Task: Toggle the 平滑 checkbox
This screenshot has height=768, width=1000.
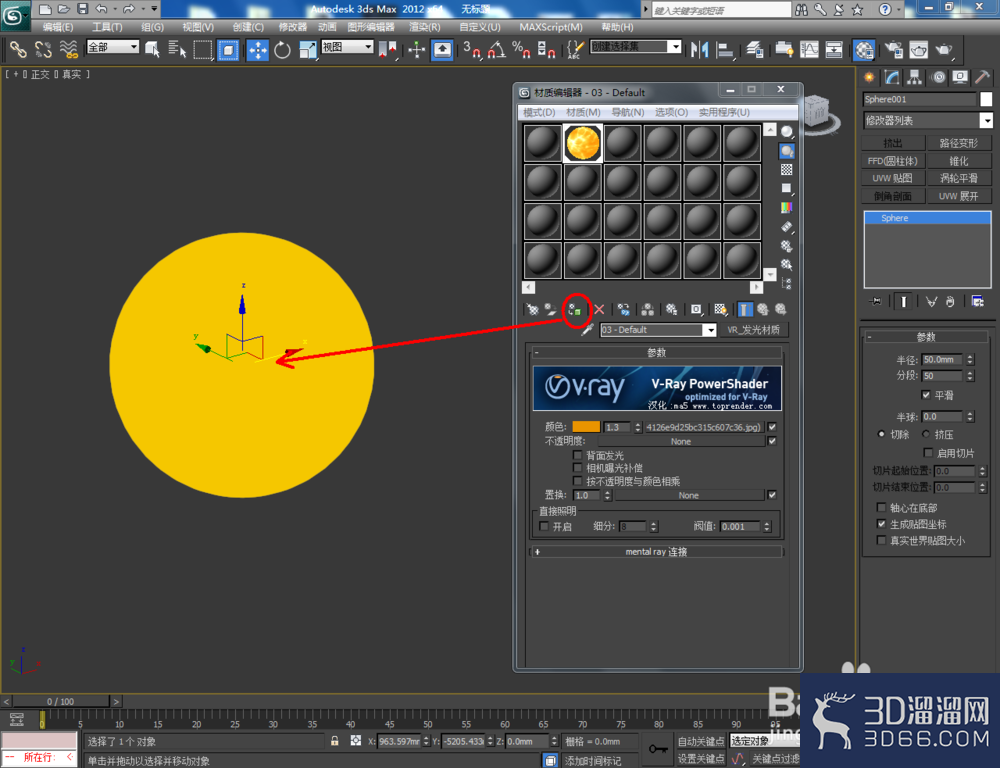Action: 926,395
